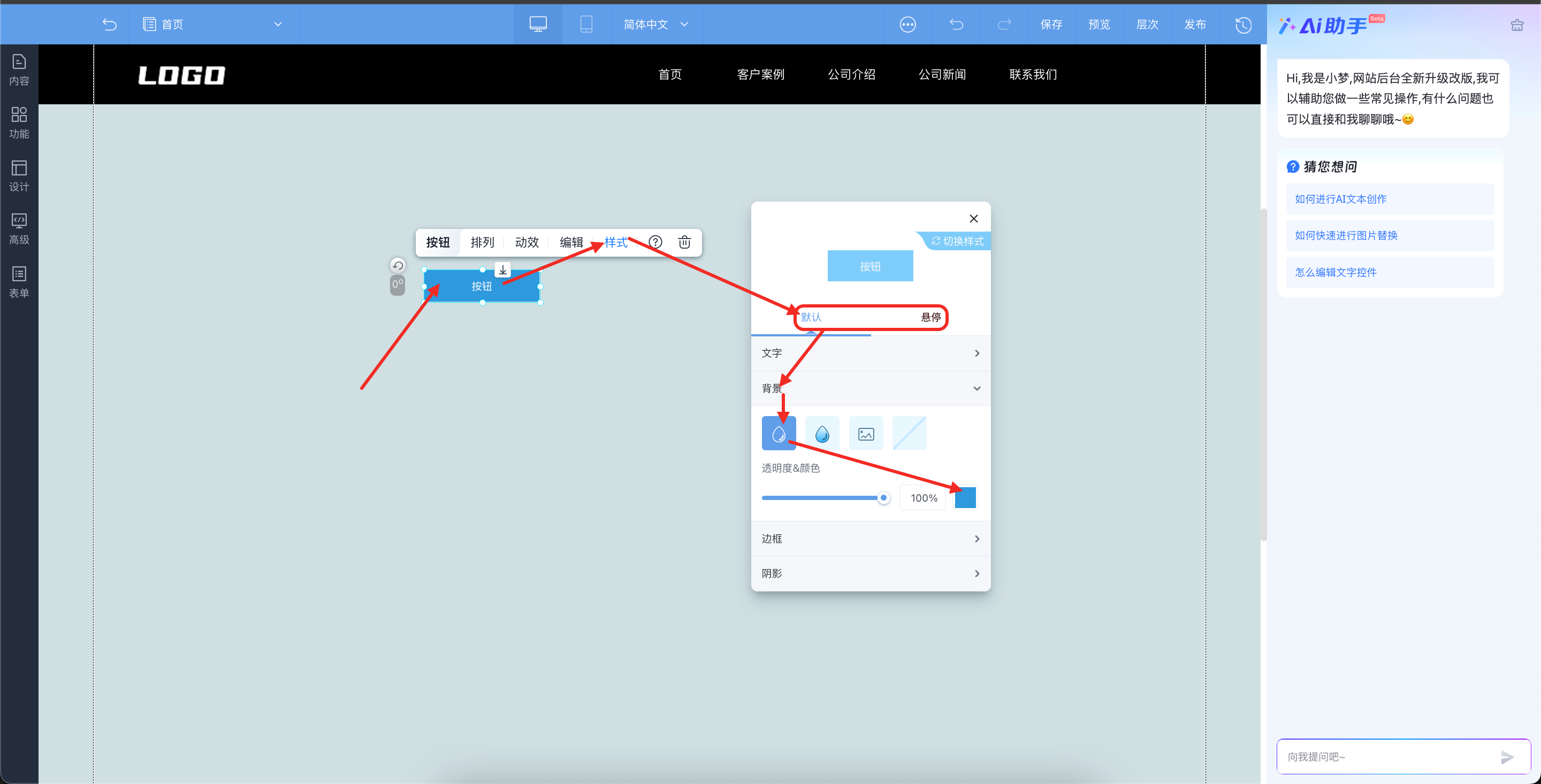Click the 如何快速进行图片替换 suggestion
Image resolution: width=1541 pixels, height=784 pixels.
tap(1389, 236)
